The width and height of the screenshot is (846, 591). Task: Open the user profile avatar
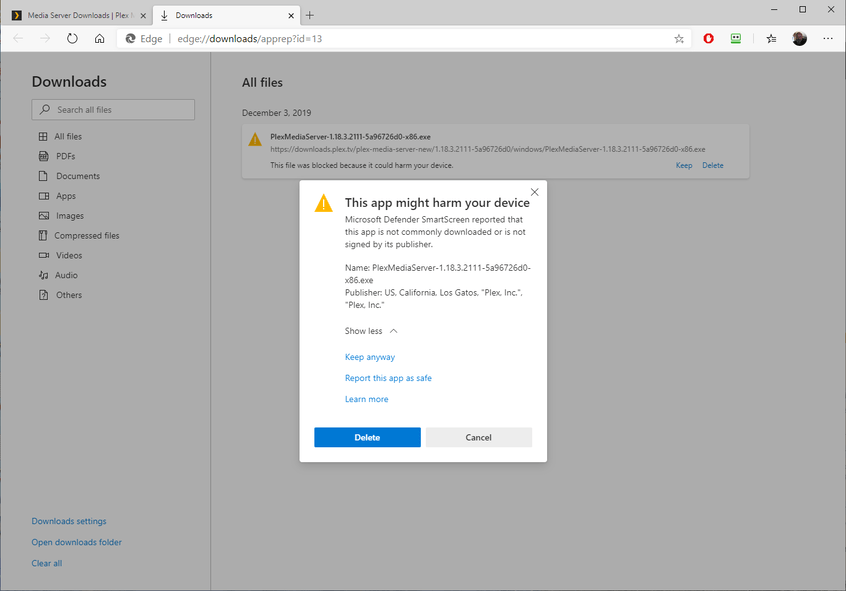(800, 38)
